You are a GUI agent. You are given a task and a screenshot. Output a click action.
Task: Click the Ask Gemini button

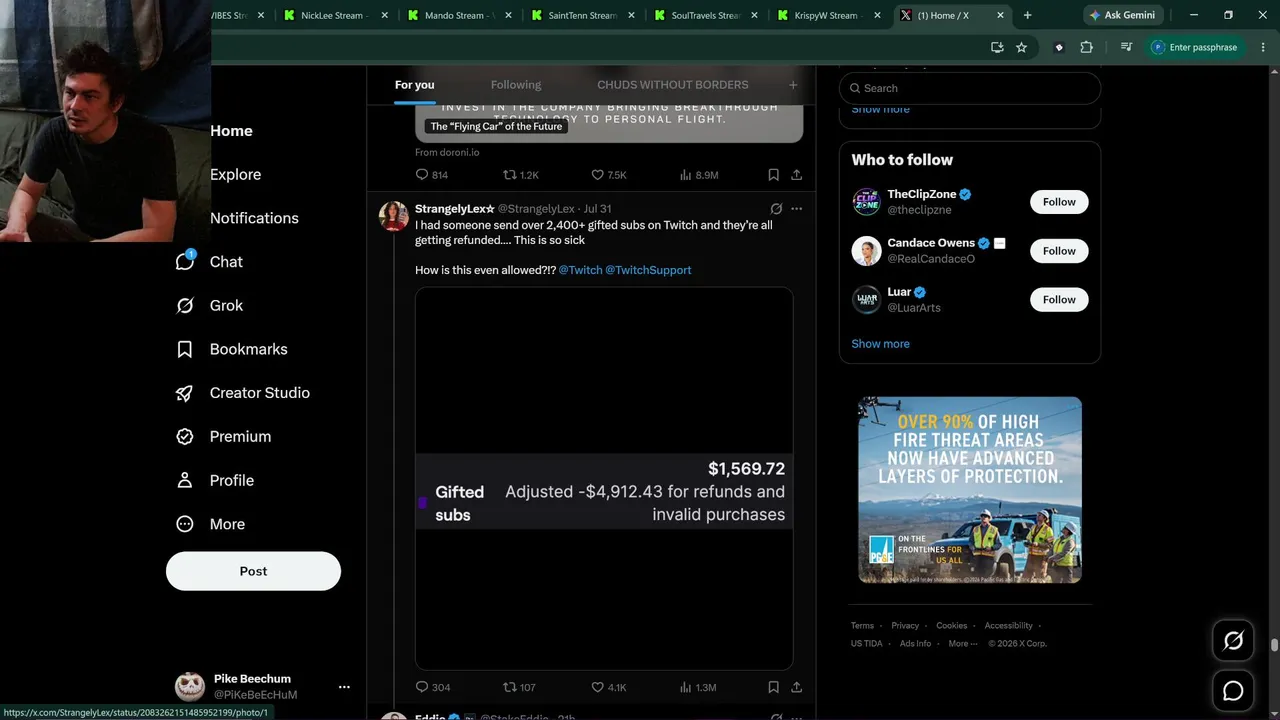[1122, 15]
